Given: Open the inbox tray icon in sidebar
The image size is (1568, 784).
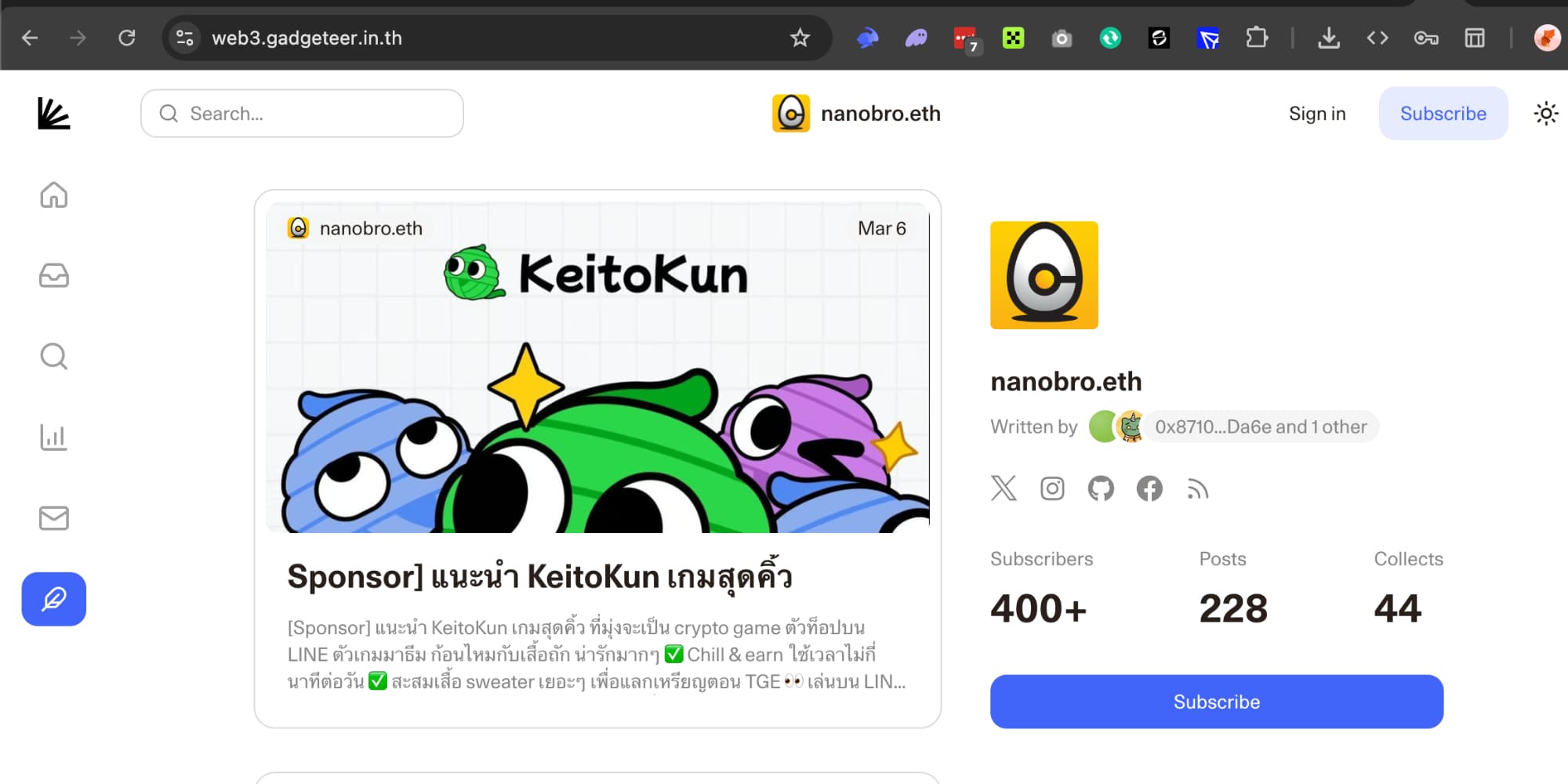Looking at the screenshot, I should pyautogui.click(x=53, y=276).
